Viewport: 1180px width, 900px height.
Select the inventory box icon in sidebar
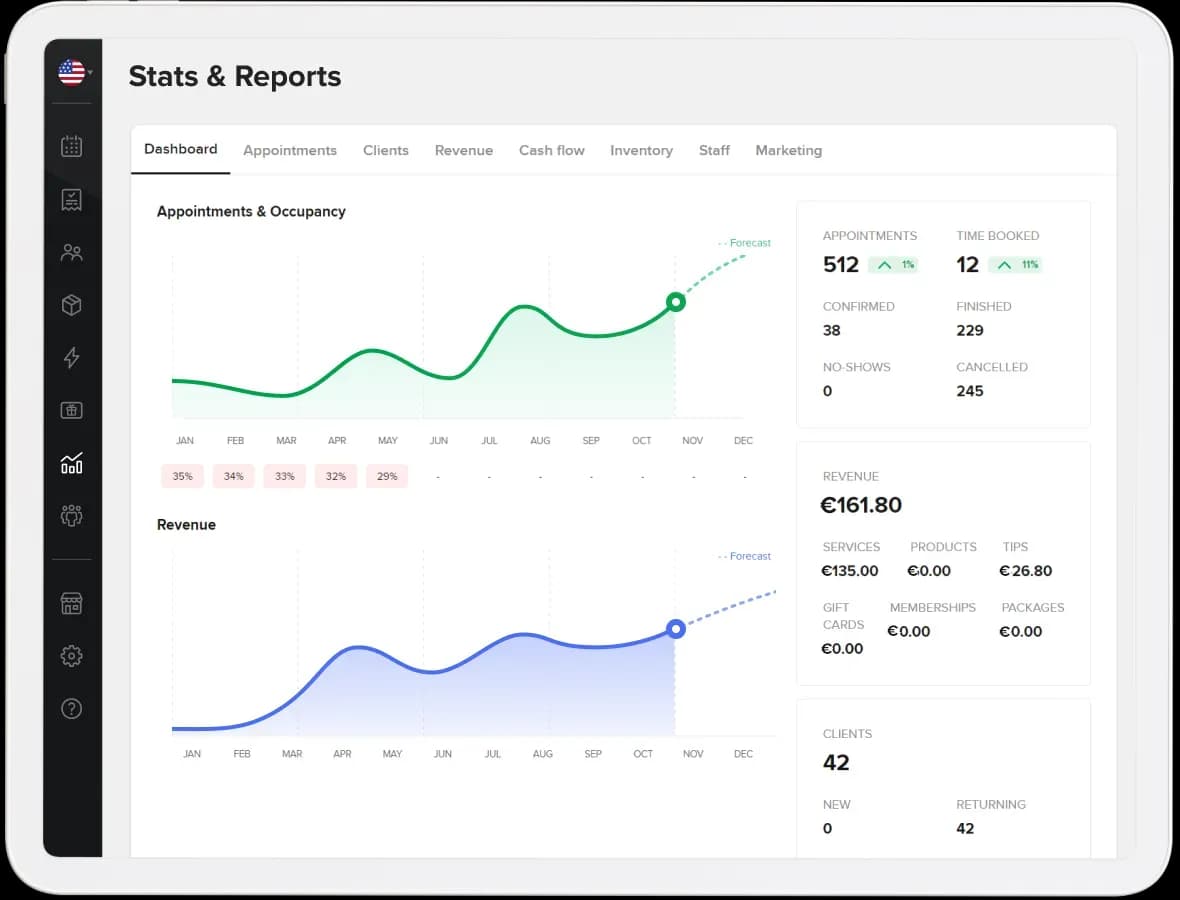pyautogui.click(x=71, y=305)
